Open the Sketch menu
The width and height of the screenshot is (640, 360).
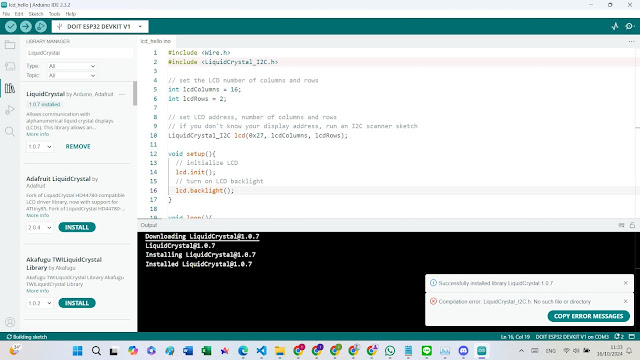click(36, 14)
